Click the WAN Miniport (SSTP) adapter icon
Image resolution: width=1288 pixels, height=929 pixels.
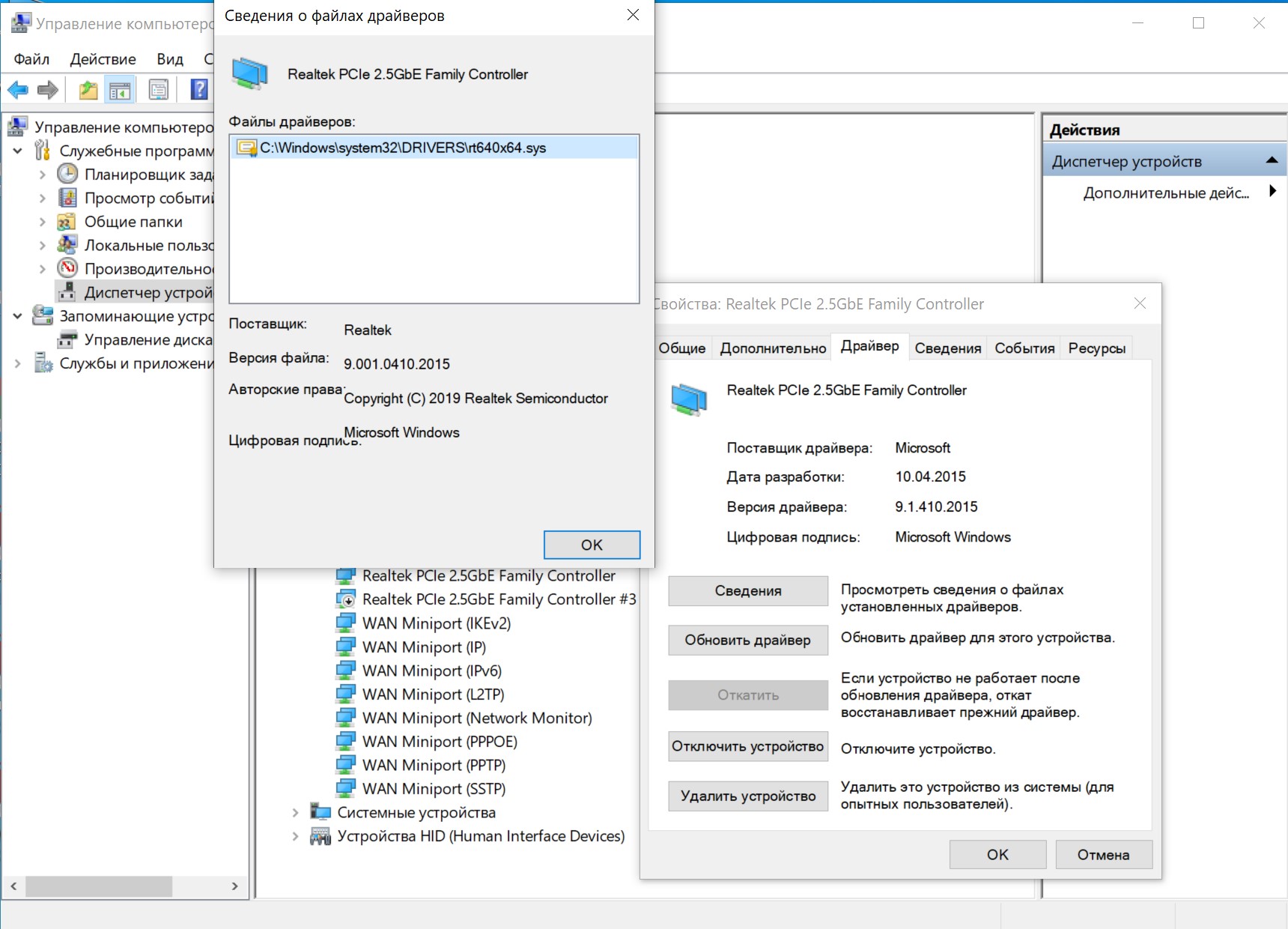point(346,789)
